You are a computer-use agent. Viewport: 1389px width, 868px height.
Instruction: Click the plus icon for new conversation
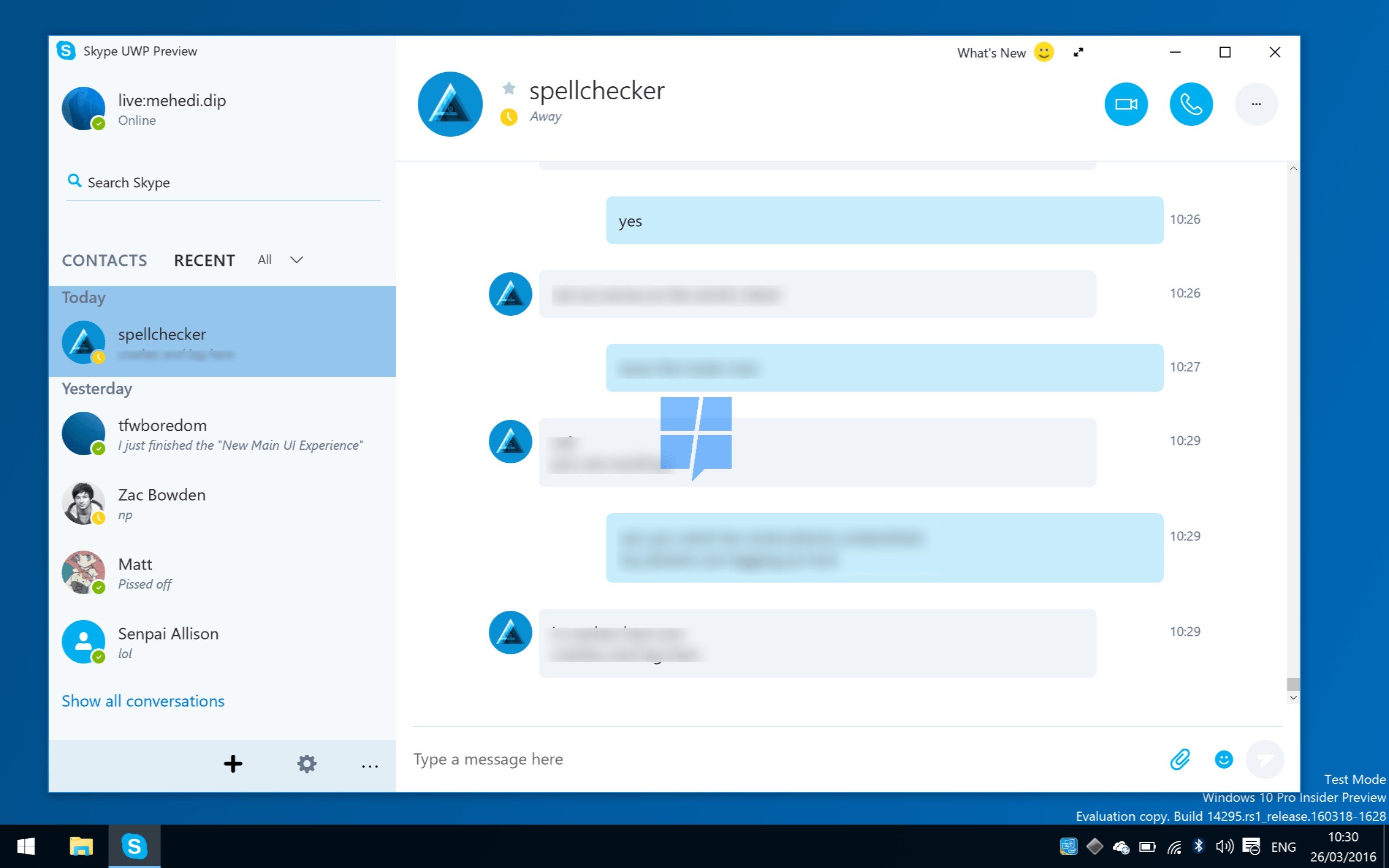233,764
